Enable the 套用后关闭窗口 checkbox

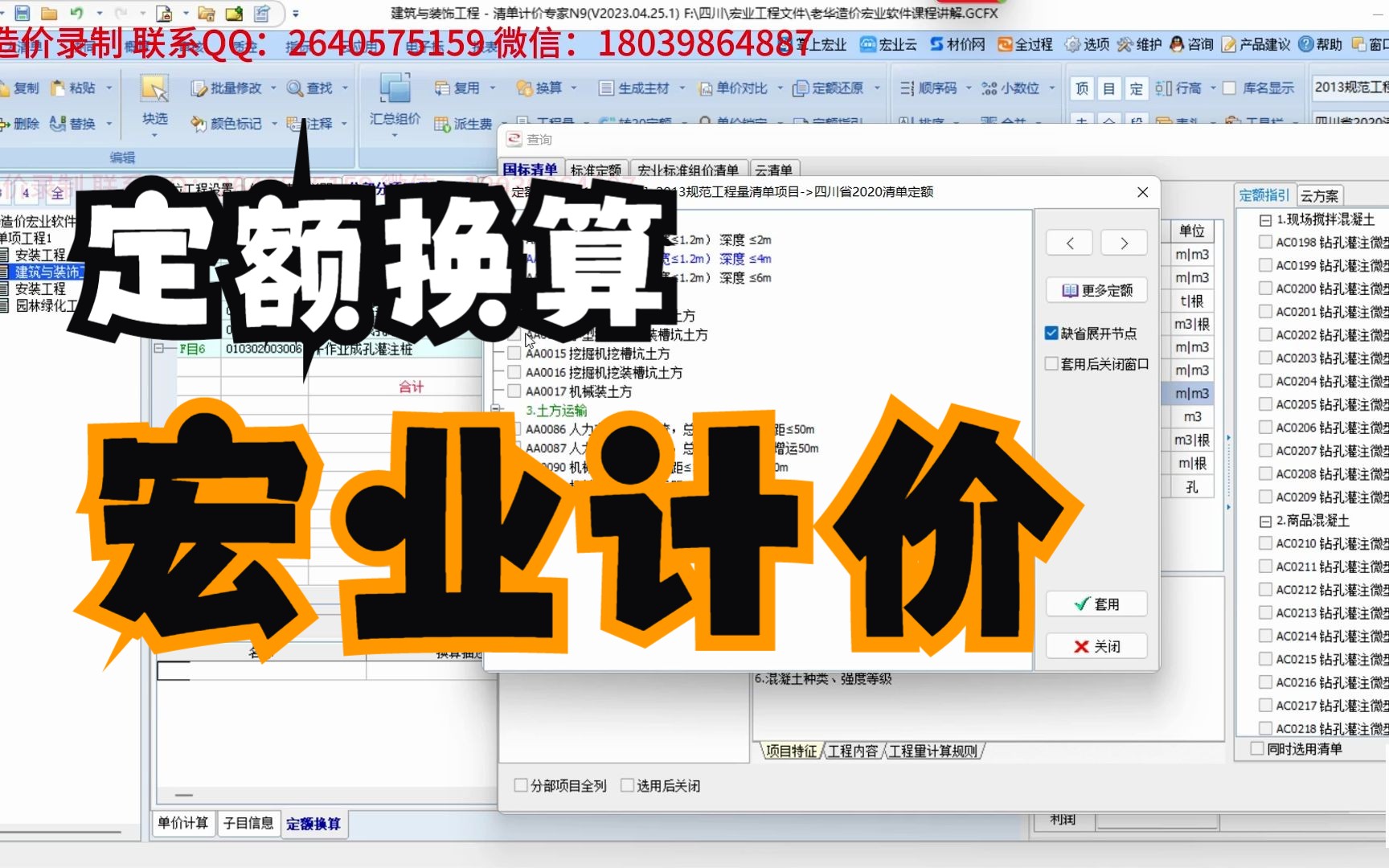(x=1051, y=364)
